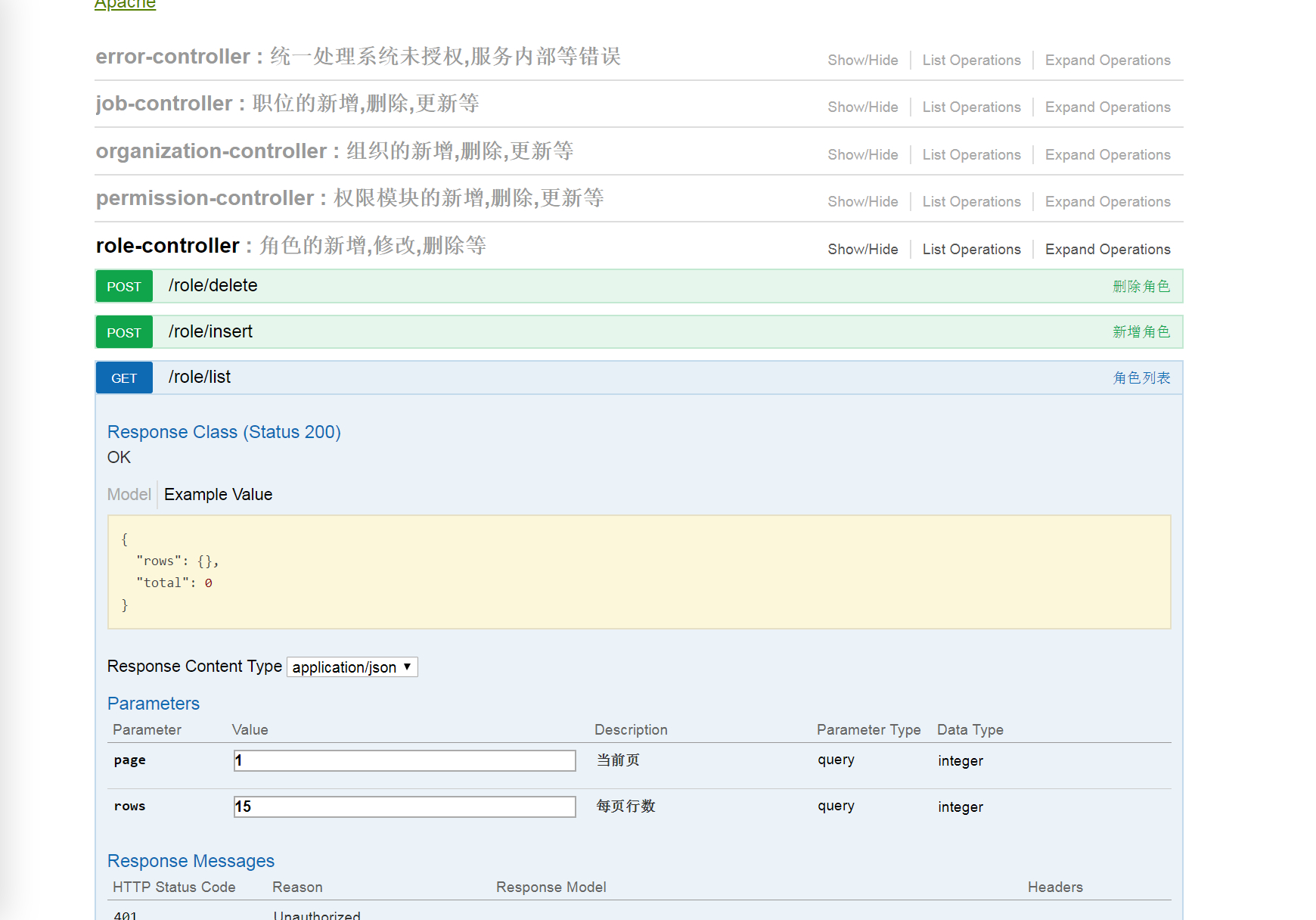The width and height of the screenshot is (1316, 920).
Task: Open the Response Content Type dropdown
Action: click(352, 667)
